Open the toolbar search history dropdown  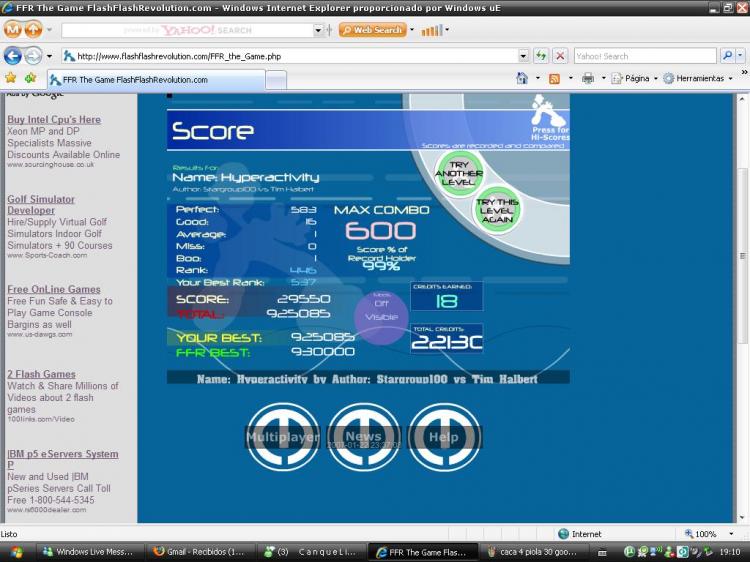pos(318,30)
